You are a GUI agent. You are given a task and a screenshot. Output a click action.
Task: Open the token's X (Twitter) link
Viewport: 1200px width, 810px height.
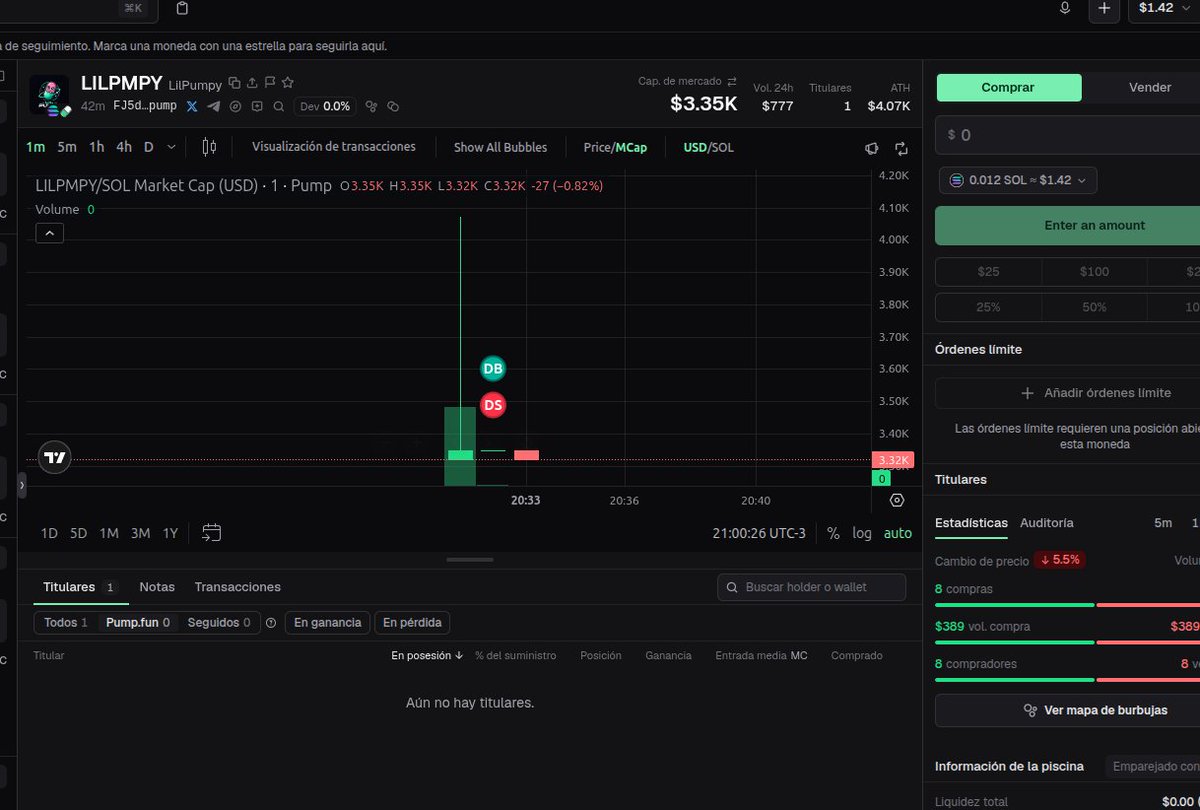pos(193,106)
